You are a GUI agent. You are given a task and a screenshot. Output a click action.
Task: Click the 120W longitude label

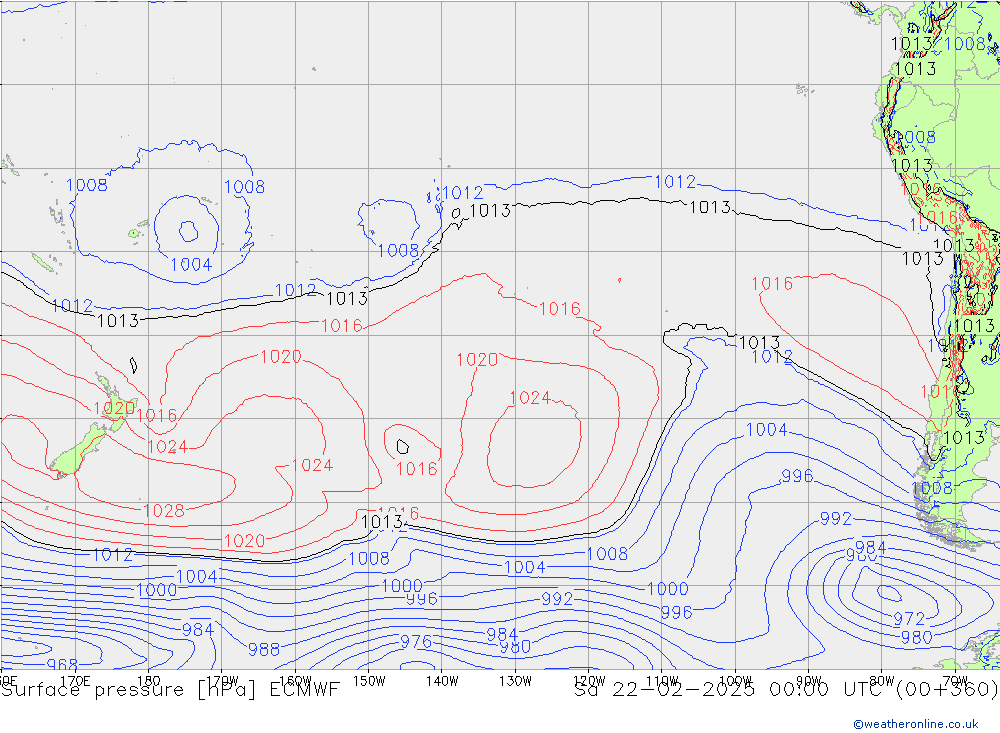point(589,680)
